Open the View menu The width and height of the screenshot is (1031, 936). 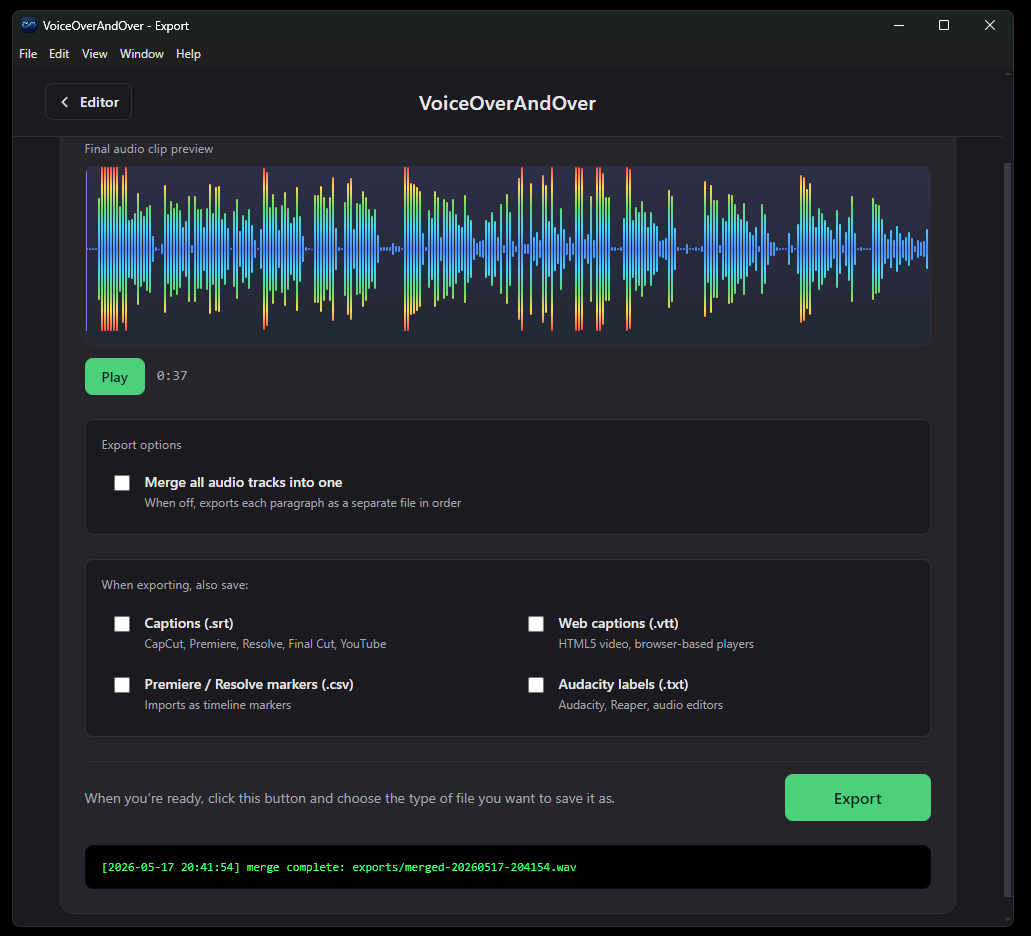click(94, 54)
